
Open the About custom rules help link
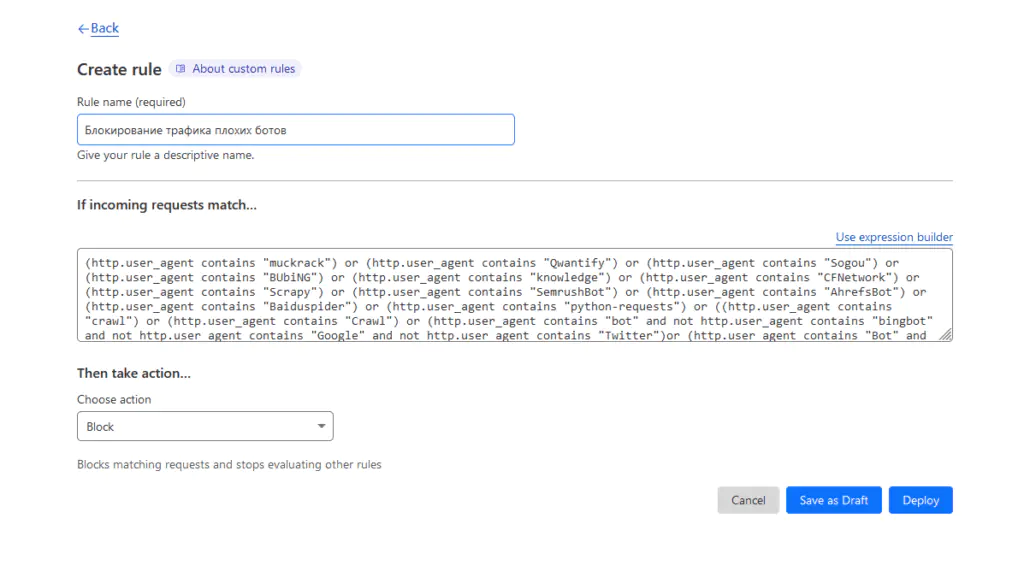(243, 69)
